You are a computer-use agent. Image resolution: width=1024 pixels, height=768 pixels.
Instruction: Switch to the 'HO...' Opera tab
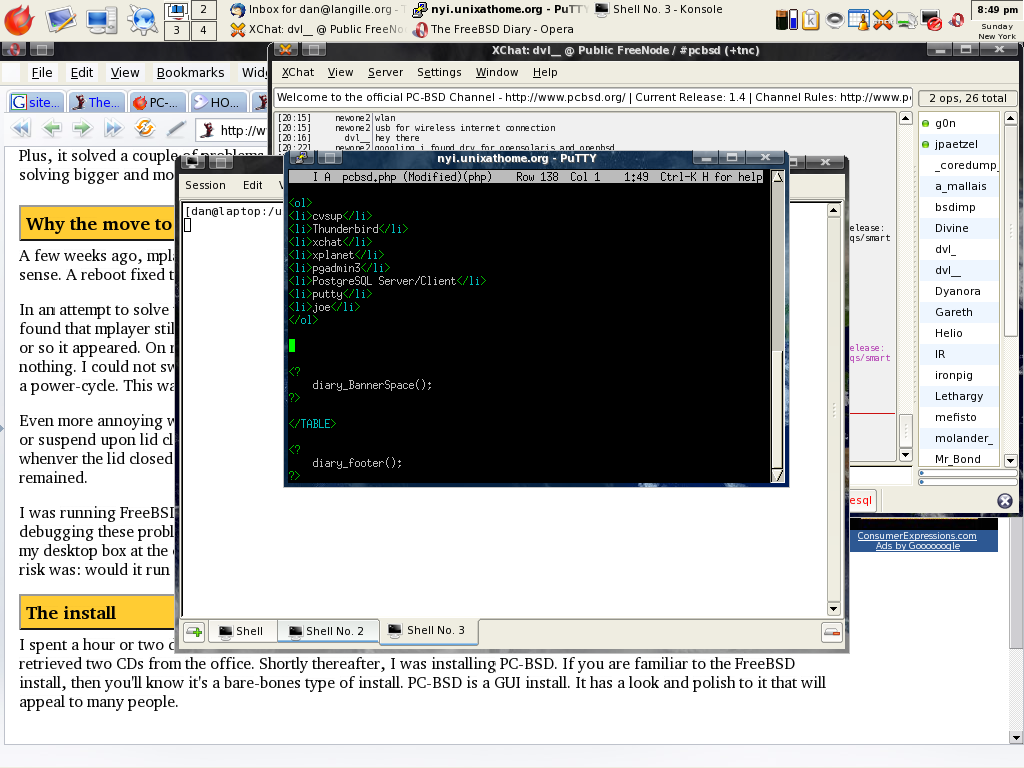[x=219, y=102]
